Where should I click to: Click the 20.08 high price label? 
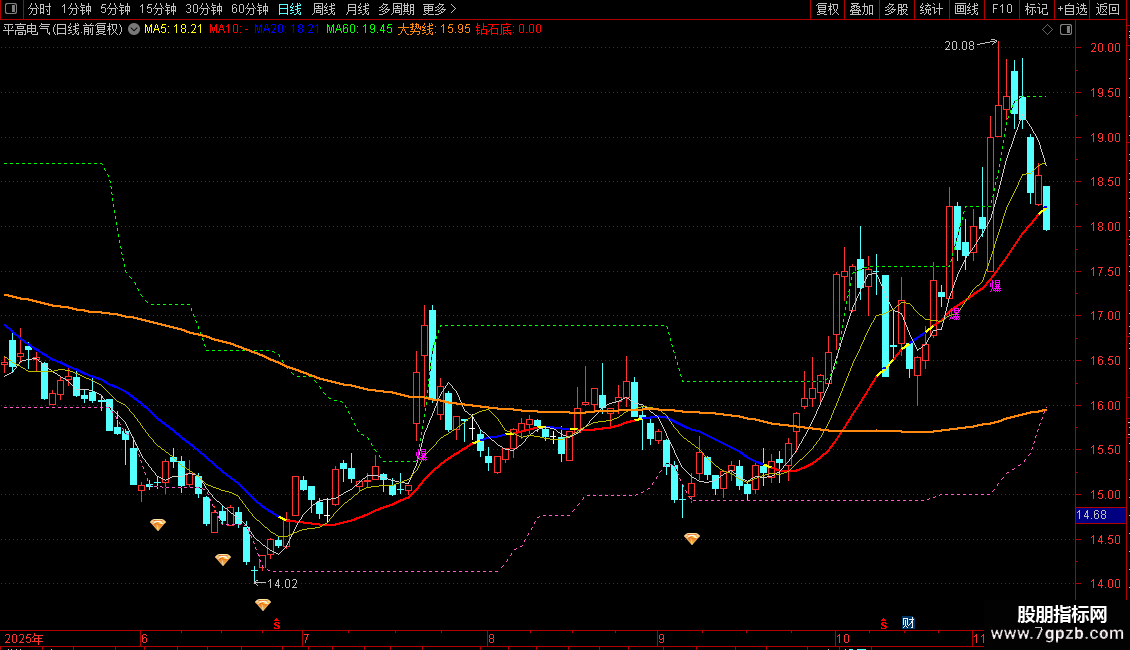pos(959,46)
